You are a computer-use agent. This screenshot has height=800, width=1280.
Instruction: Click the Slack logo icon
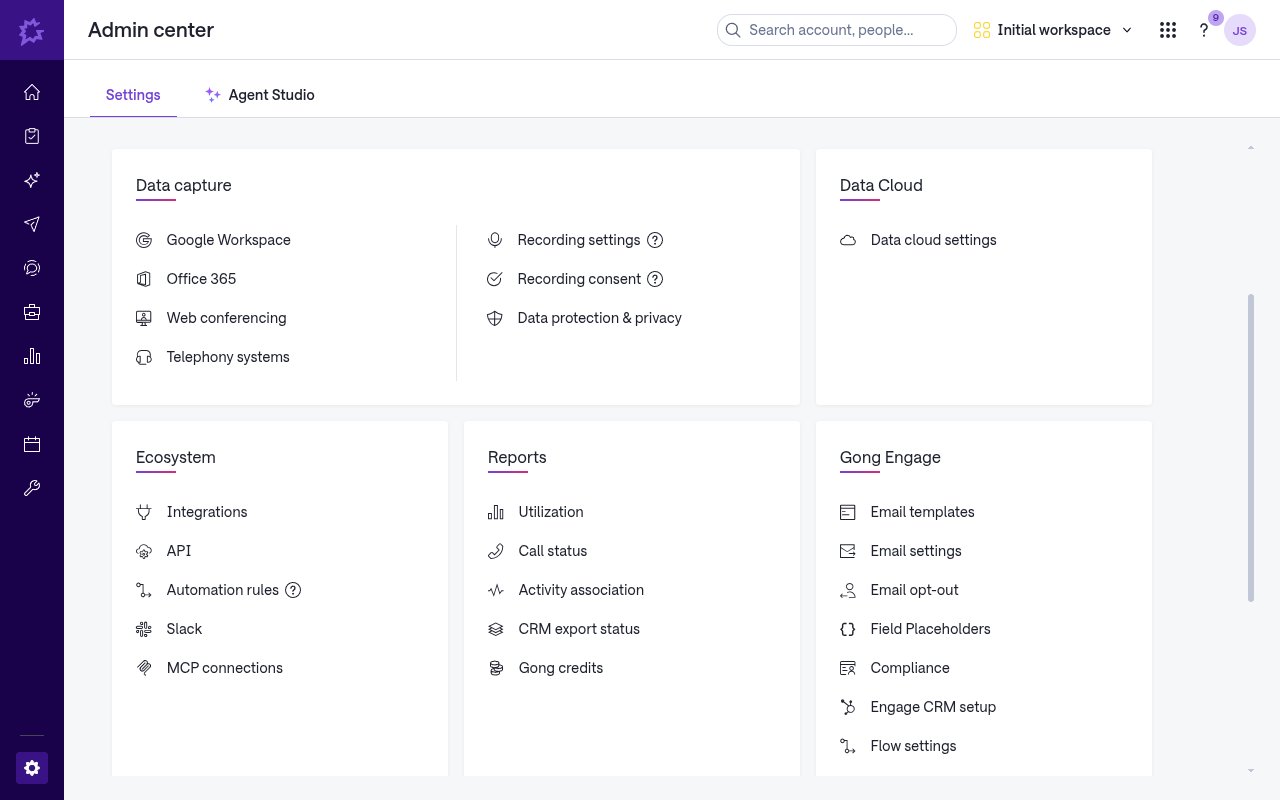coord(144,629)
